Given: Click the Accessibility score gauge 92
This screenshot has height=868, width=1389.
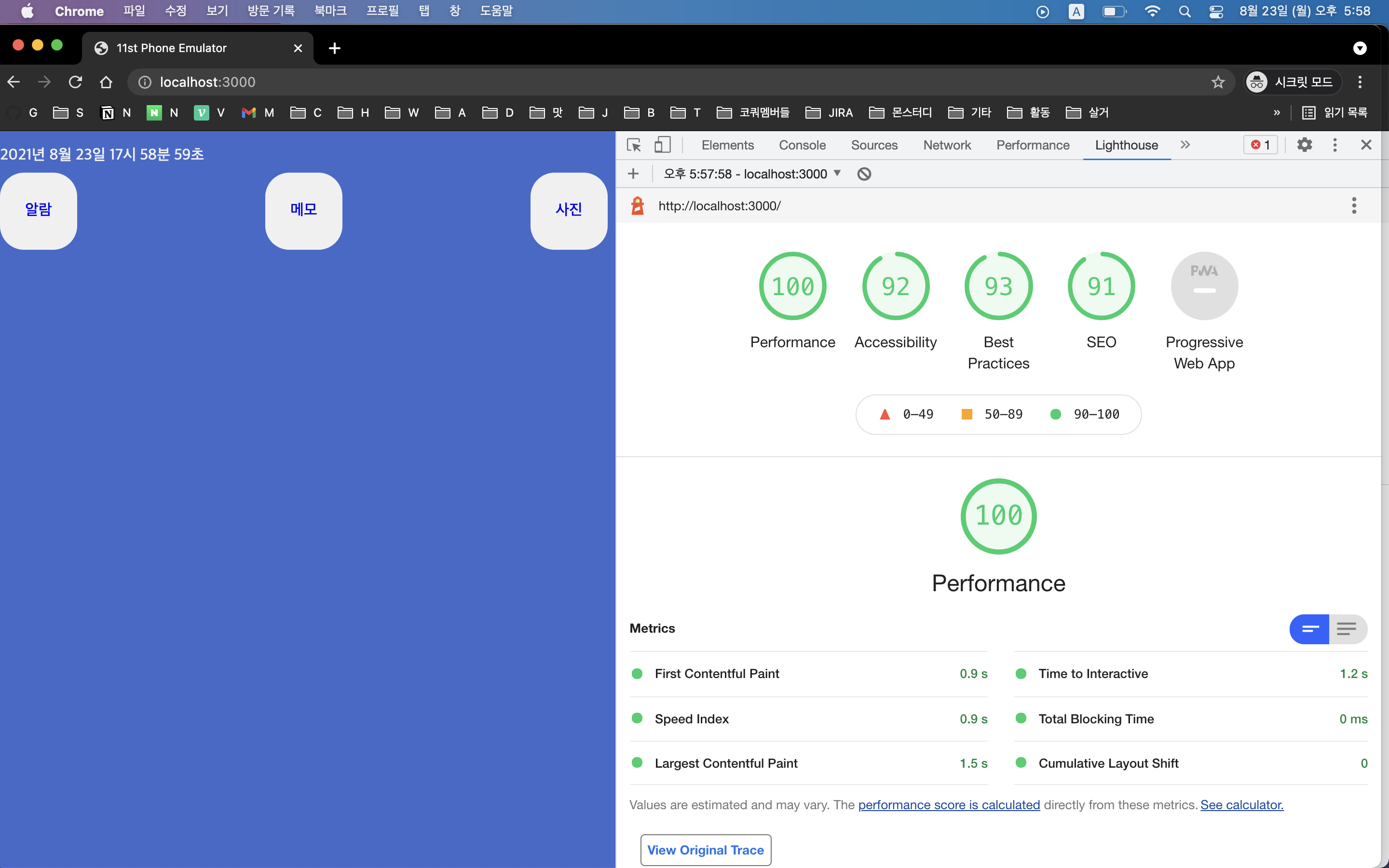Looking at the screenshot, I should [896, 286].
